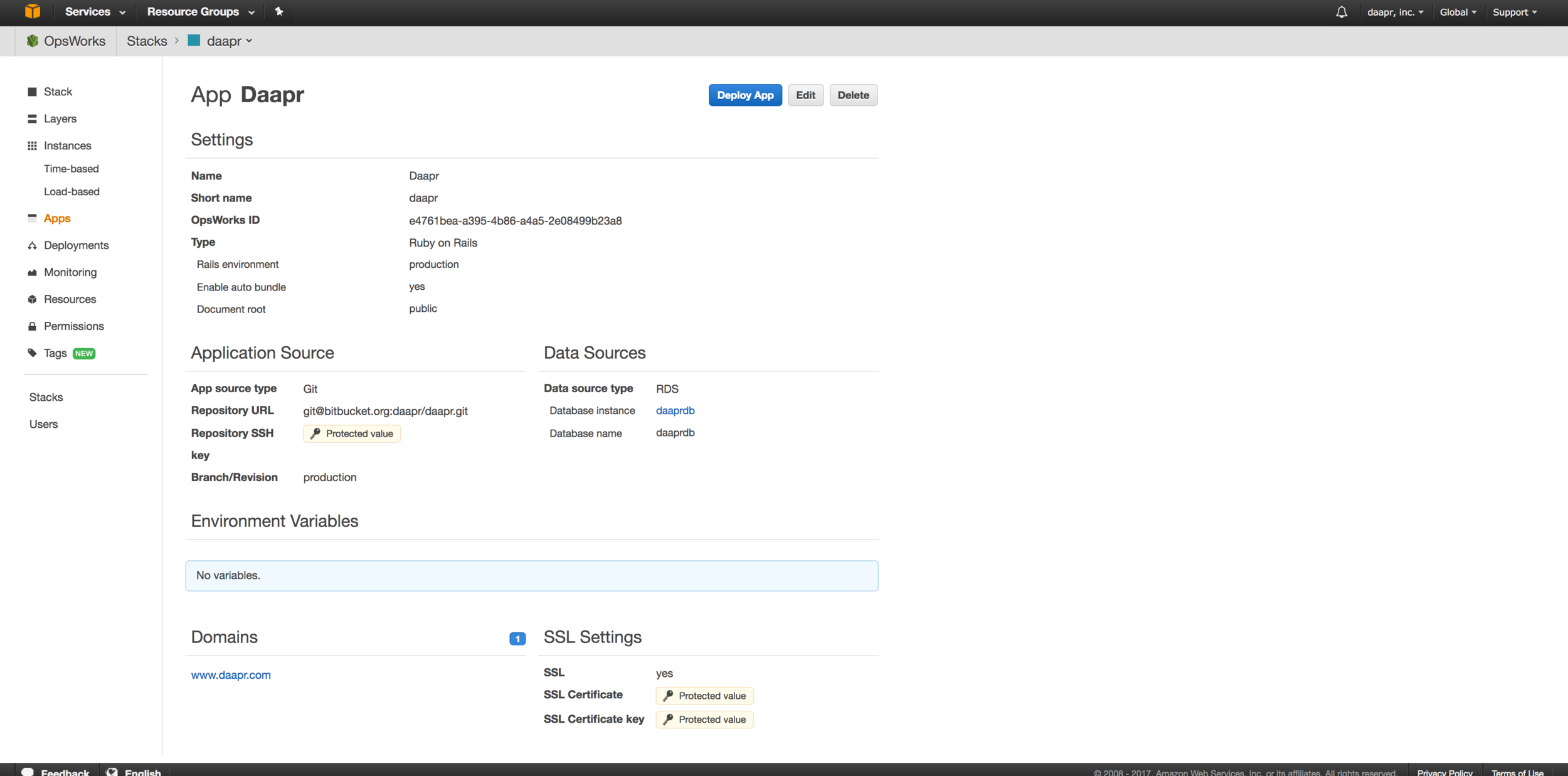Screen dimensions: 1568x776
Task: Click the Feedback button in footer
Action: point(56,772)
